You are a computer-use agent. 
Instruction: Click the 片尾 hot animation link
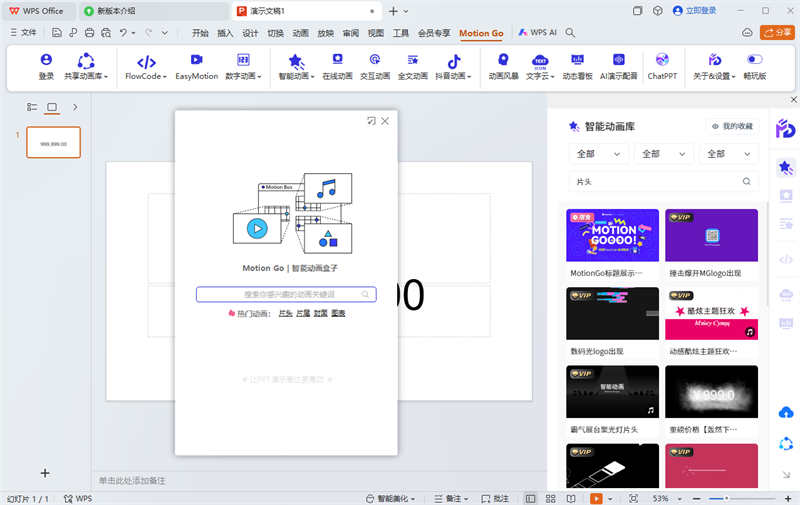click(x=303, y=313)
